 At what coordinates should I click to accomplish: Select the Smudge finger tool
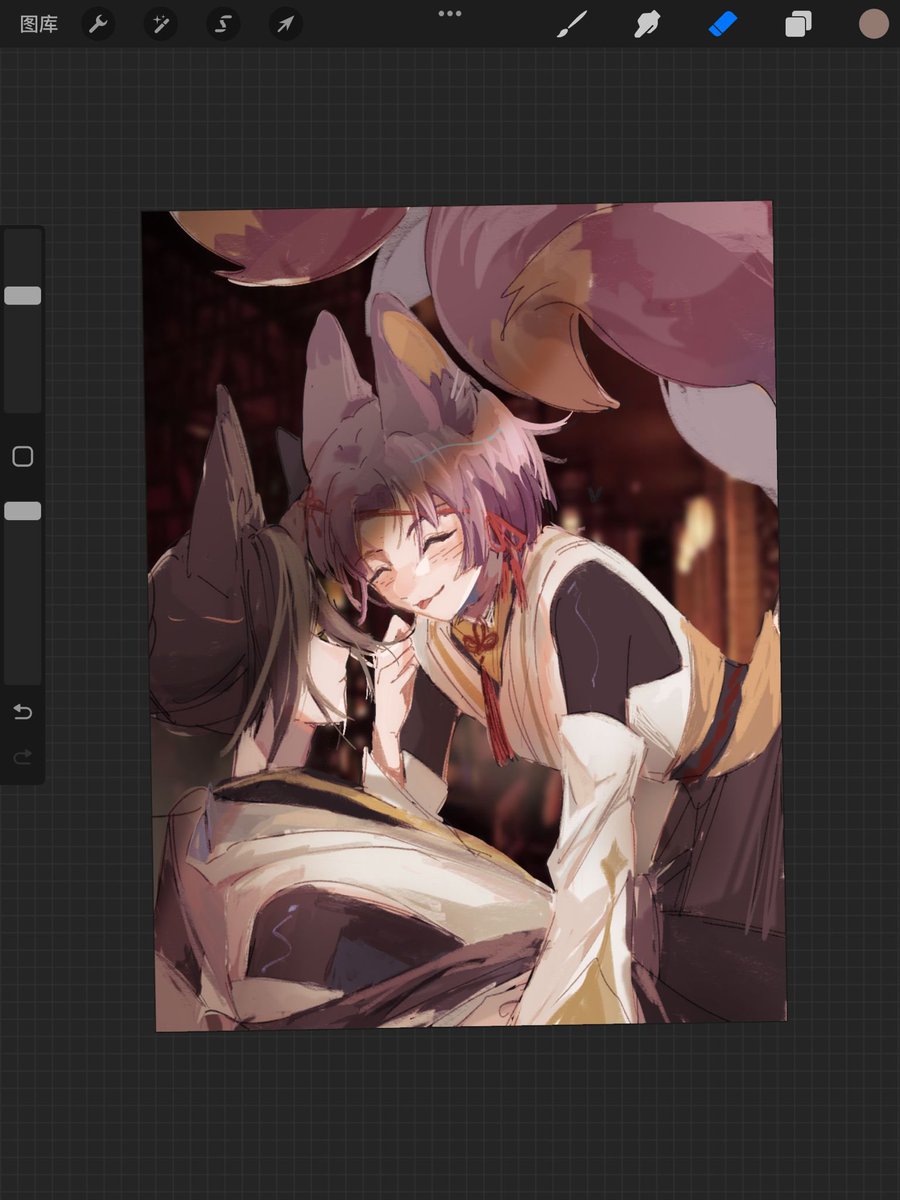[x=648, y=24]
